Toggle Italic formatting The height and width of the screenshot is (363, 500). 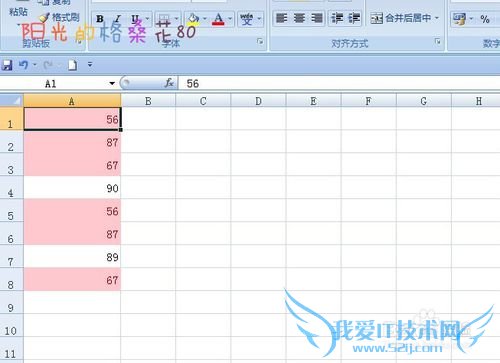pyautogui.click(x=117, y=19)
